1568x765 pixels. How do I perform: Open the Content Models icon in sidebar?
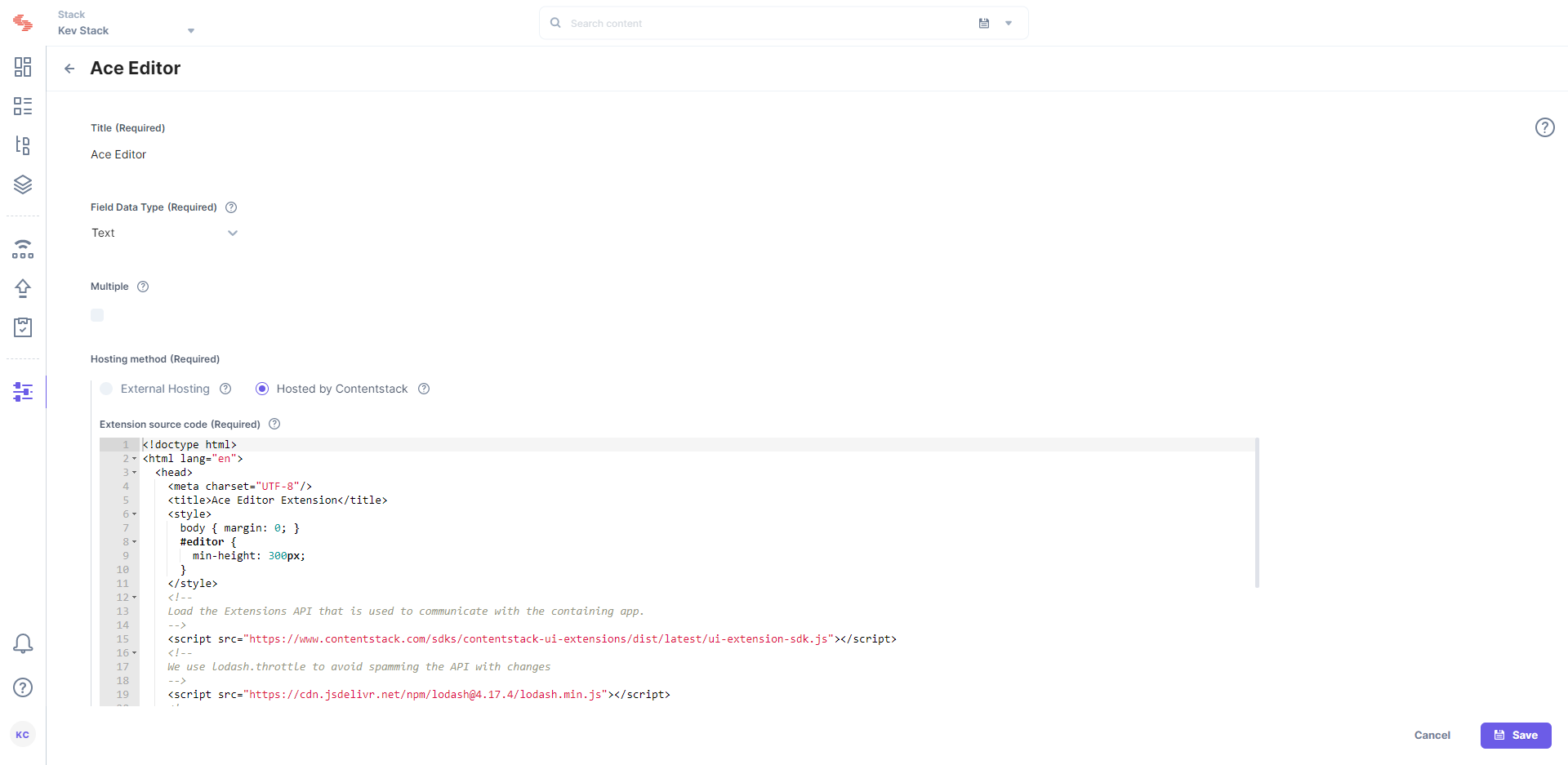pos(23,145)
